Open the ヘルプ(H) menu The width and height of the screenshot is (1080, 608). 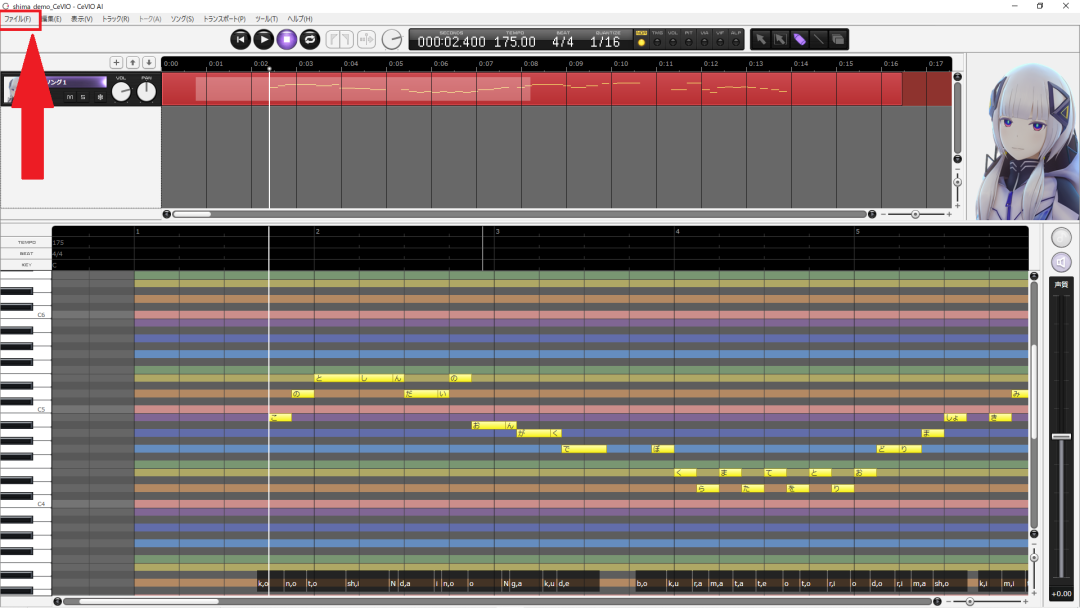tap(300, 19)
